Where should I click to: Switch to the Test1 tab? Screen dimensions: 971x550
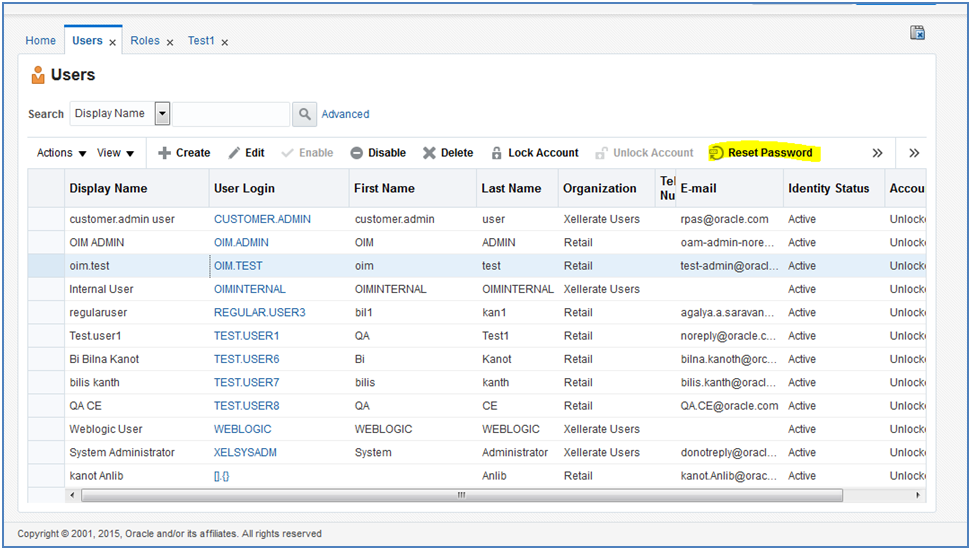click(x=201, y=40)
